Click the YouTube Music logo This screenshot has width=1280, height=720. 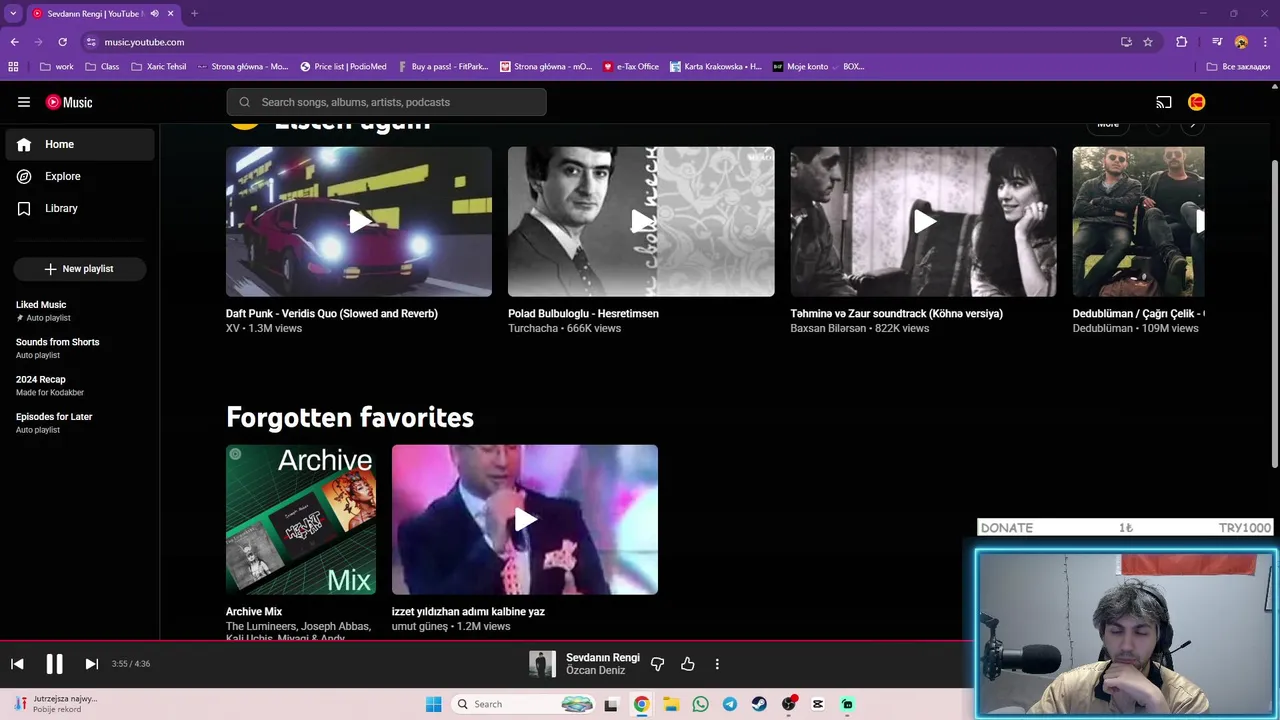tap(69, 102)
